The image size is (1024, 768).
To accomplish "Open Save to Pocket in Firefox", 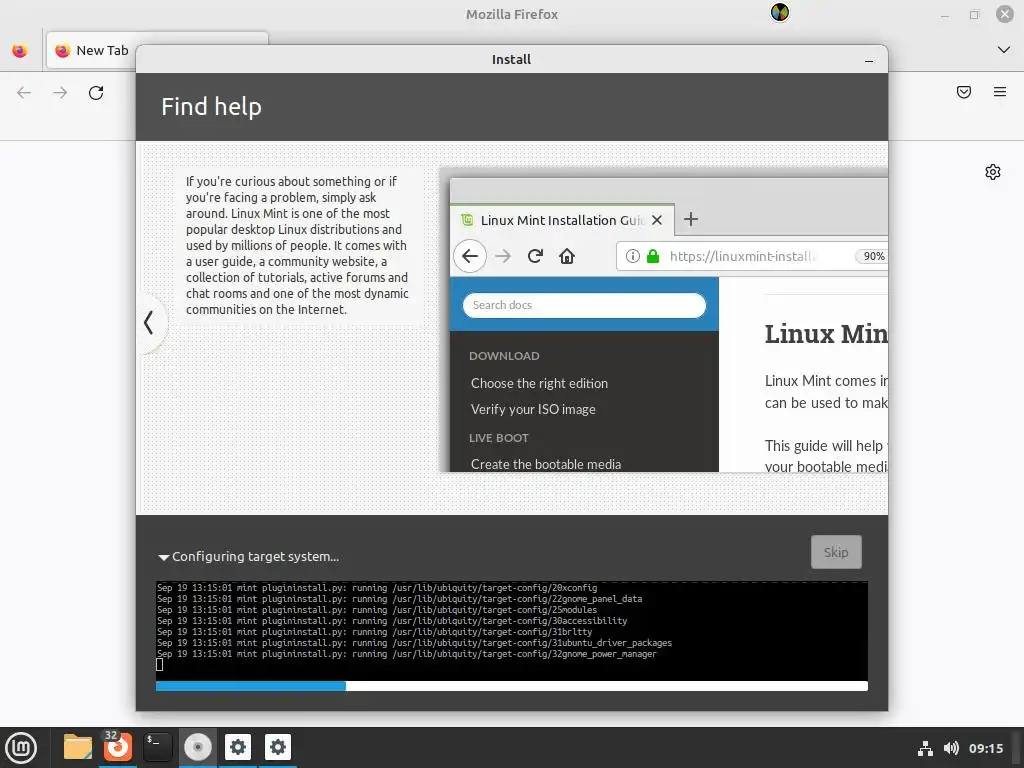I will pyautogui.click(x=963, y=92).
